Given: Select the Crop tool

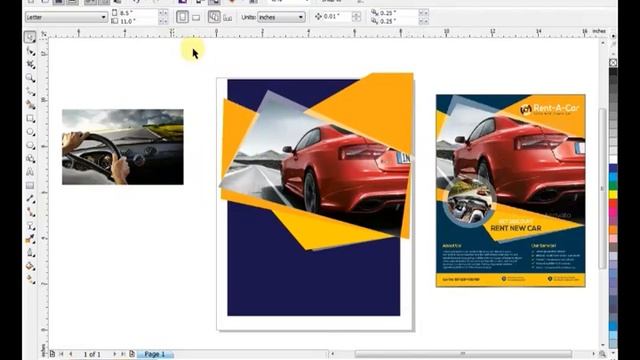Looking at the screenshot, I should click(30, 64).
